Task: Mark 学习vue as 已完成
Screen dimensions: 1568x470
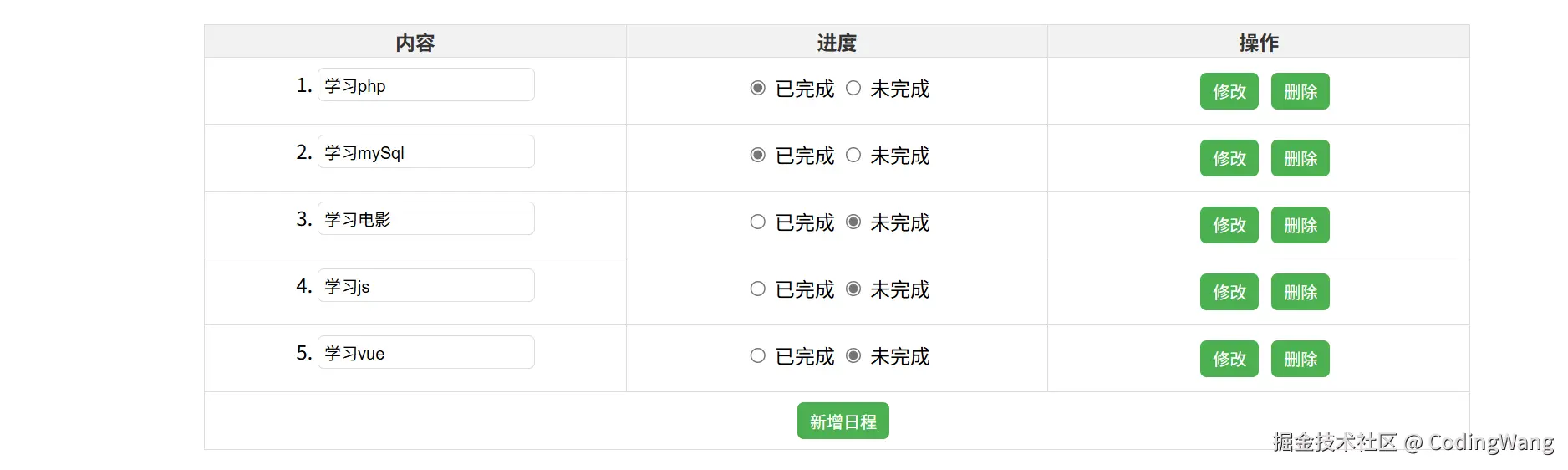Action: pos(758,355)
